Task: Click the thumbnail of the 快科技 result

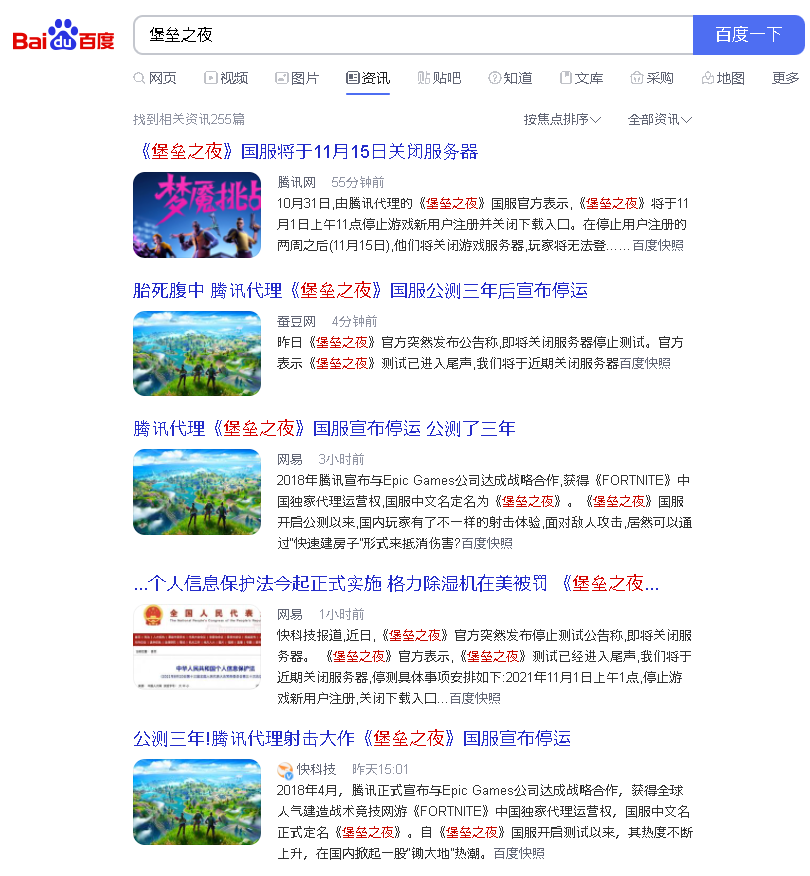Action: coord(197,801)
